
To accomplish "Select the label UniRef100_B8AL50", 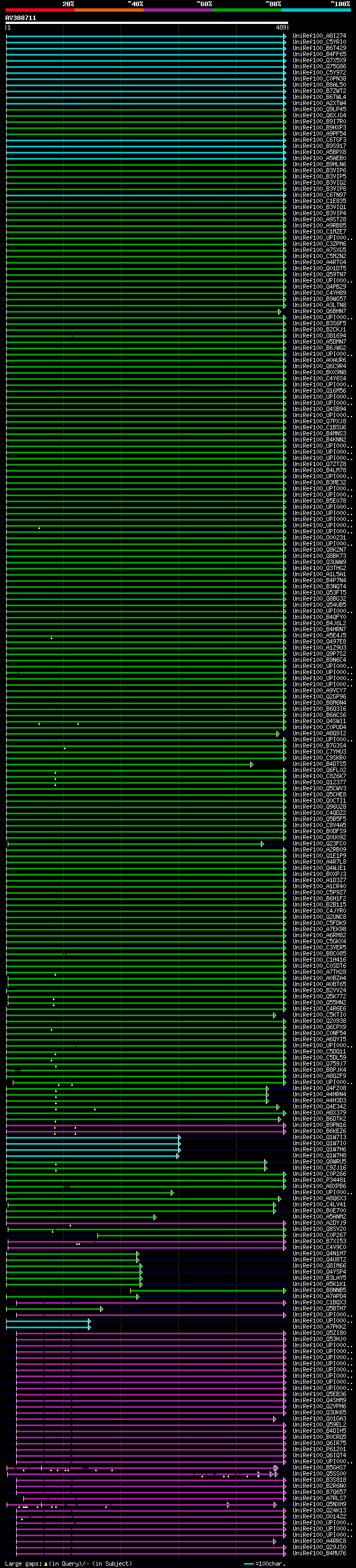I will 319,85.
